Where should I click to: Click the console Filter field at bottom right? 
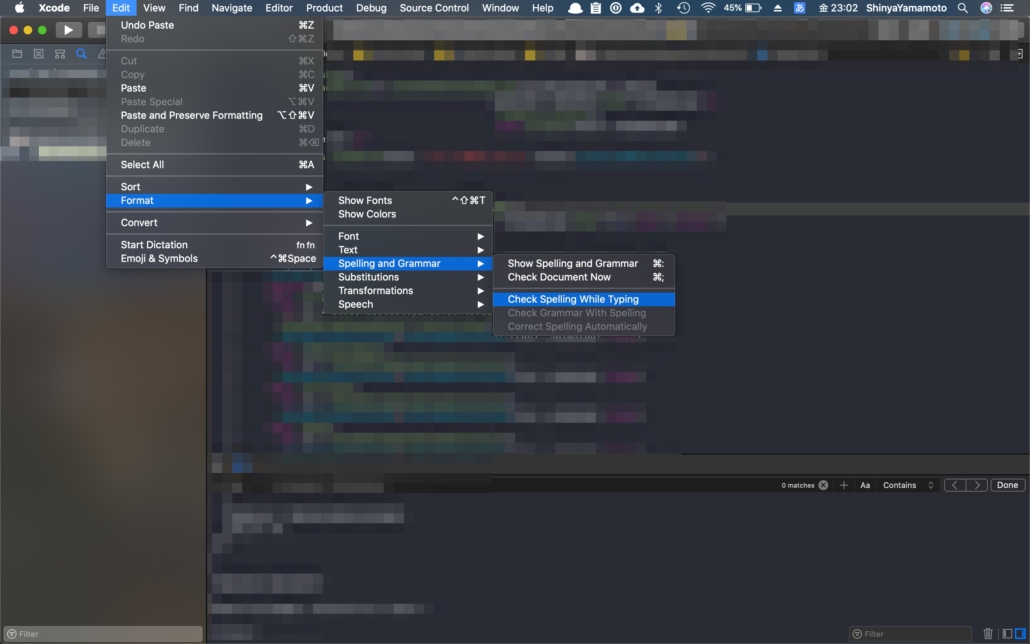coord(910,633)
